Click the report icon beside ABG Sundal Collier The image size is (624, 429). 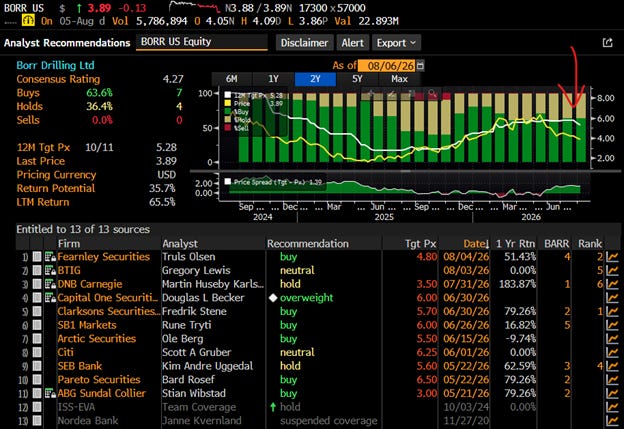pos(50,394)
